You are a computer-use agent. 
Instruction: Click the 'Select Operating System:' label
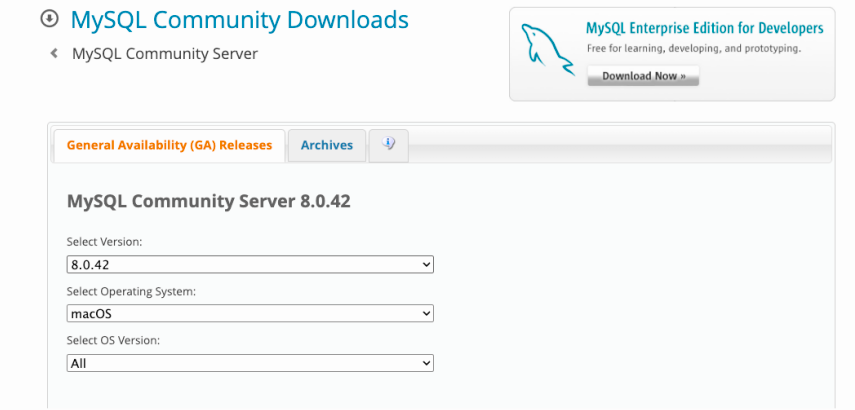[131, 291]
